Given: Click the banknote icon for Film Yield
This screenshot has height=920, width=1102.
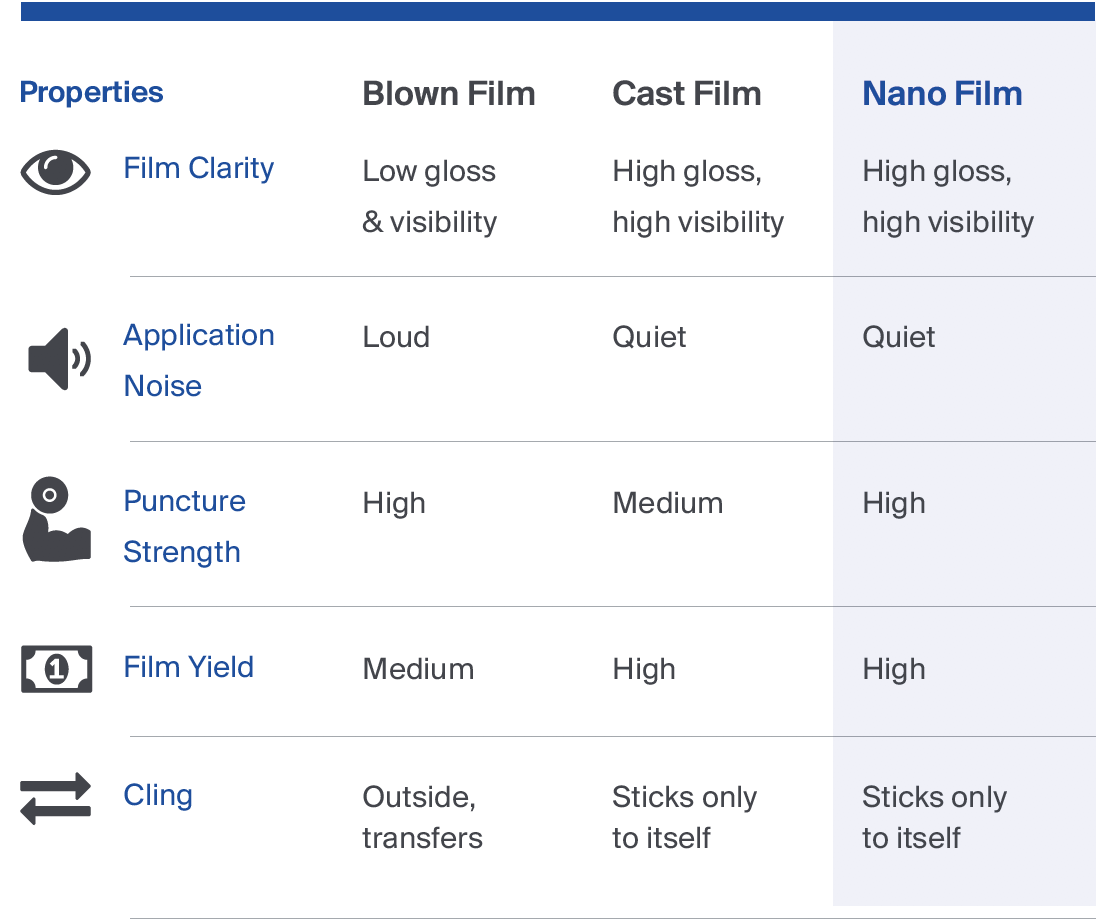Looking at the screenshot, I should [x=56, y=669].
